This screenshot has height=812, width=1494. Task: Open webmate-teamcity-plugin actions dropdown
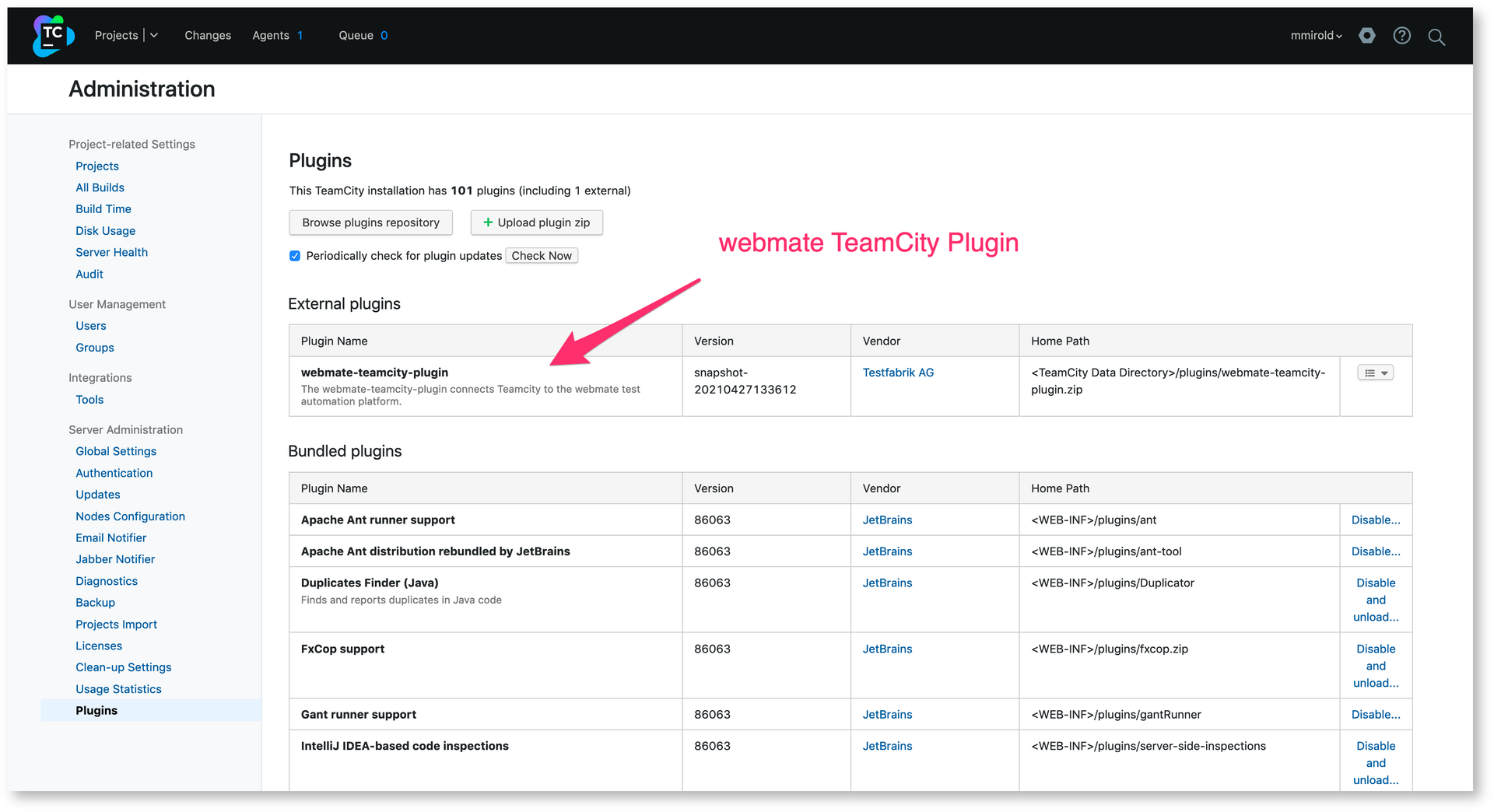point(1376,373)
